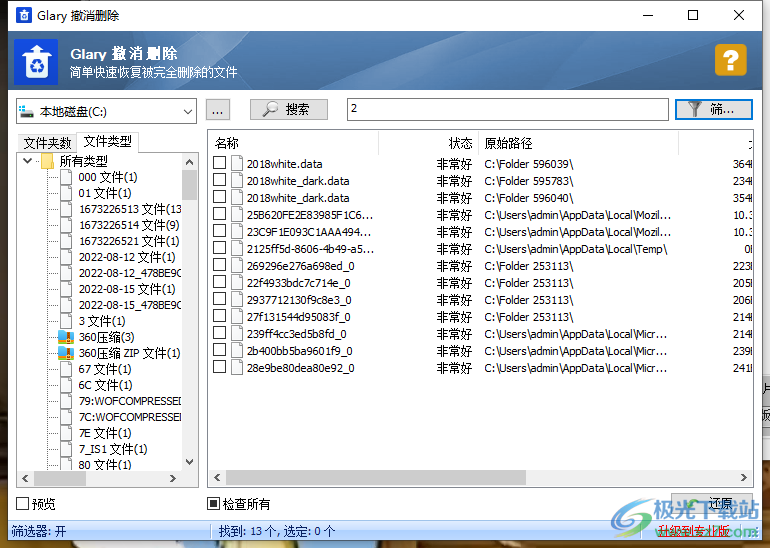Click tree panel scroll right arrow

(172, 478)
